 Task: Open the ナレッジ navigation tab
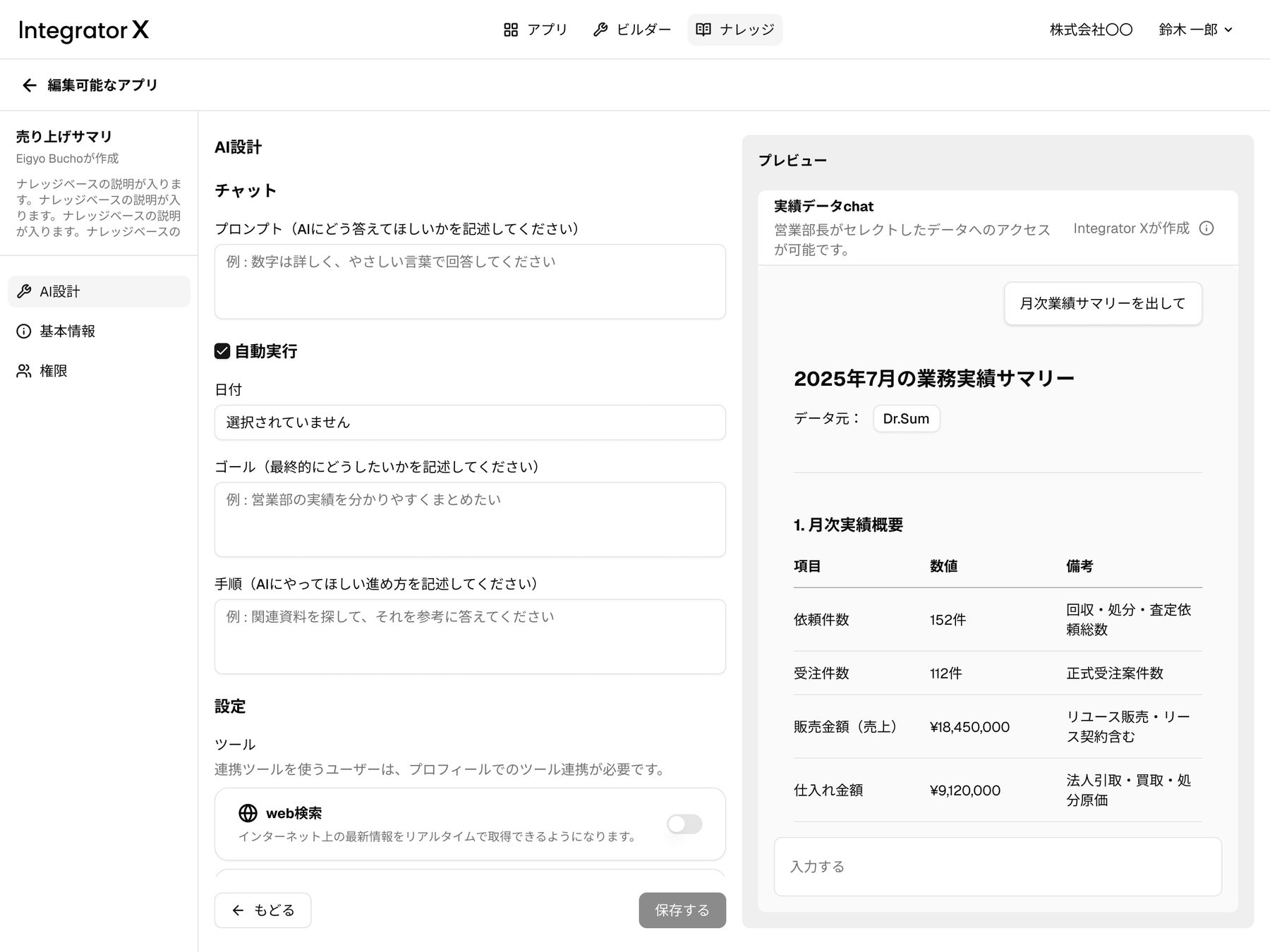click(735, 30)
